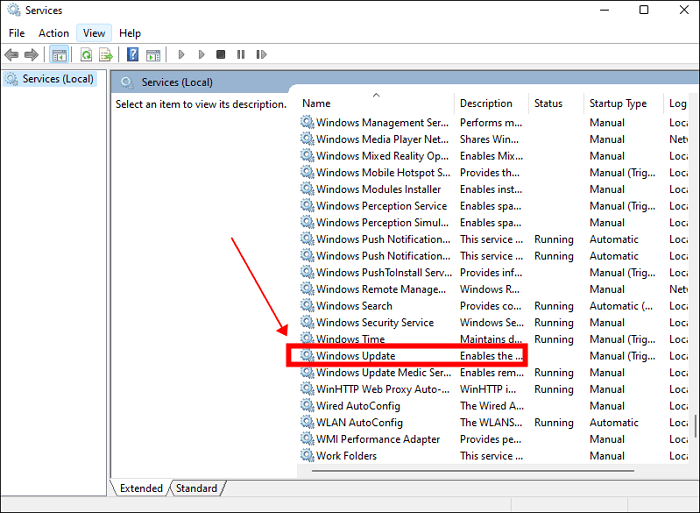Click the Pause Service icon
Viewport: 700px width, 513px height.
coord(241,54)
